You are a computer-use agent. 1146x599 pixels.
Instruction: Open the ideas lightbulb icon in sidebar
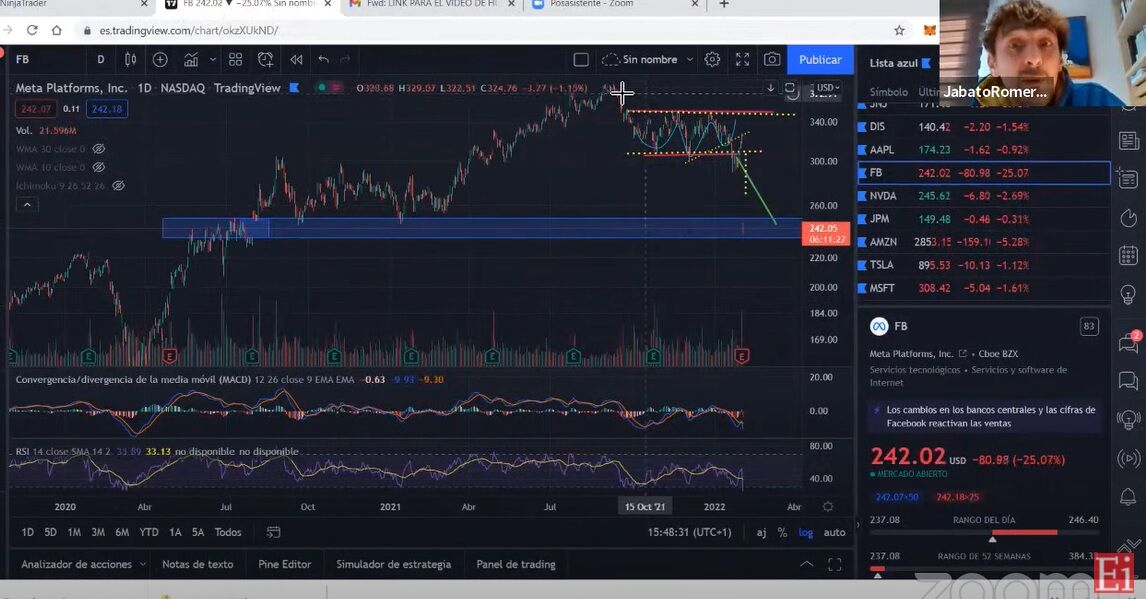click(1128, 294)
